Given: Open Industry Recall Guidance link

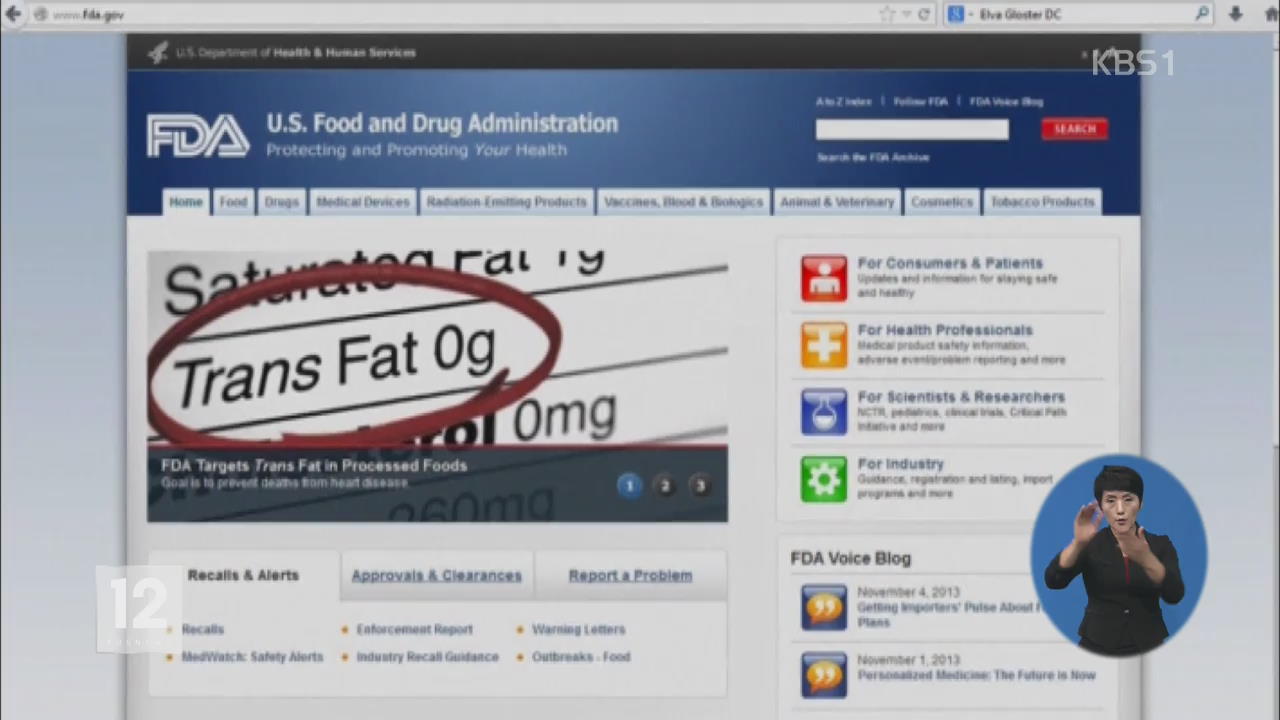Looking at the screenshot, I should (x=427, y=657).
